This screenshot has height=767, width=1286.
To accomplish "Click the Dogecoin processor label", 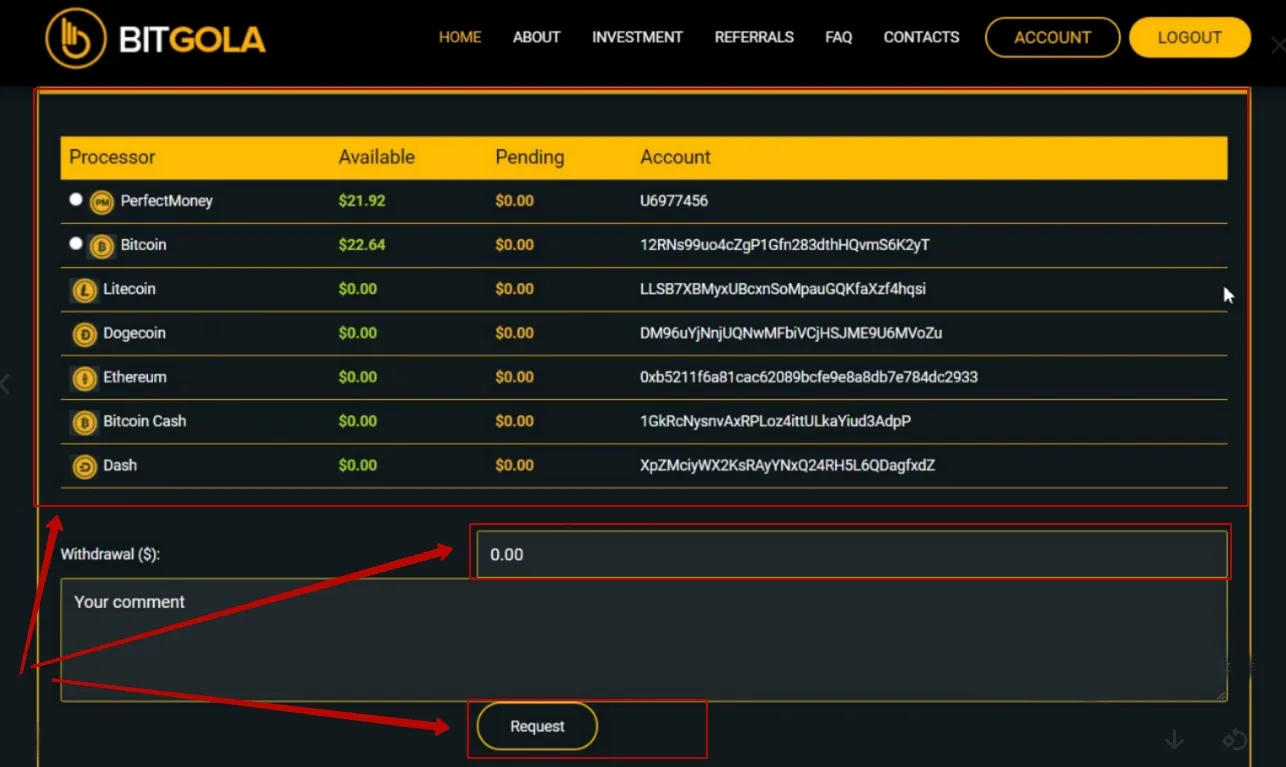I will [x=134, y=333].
